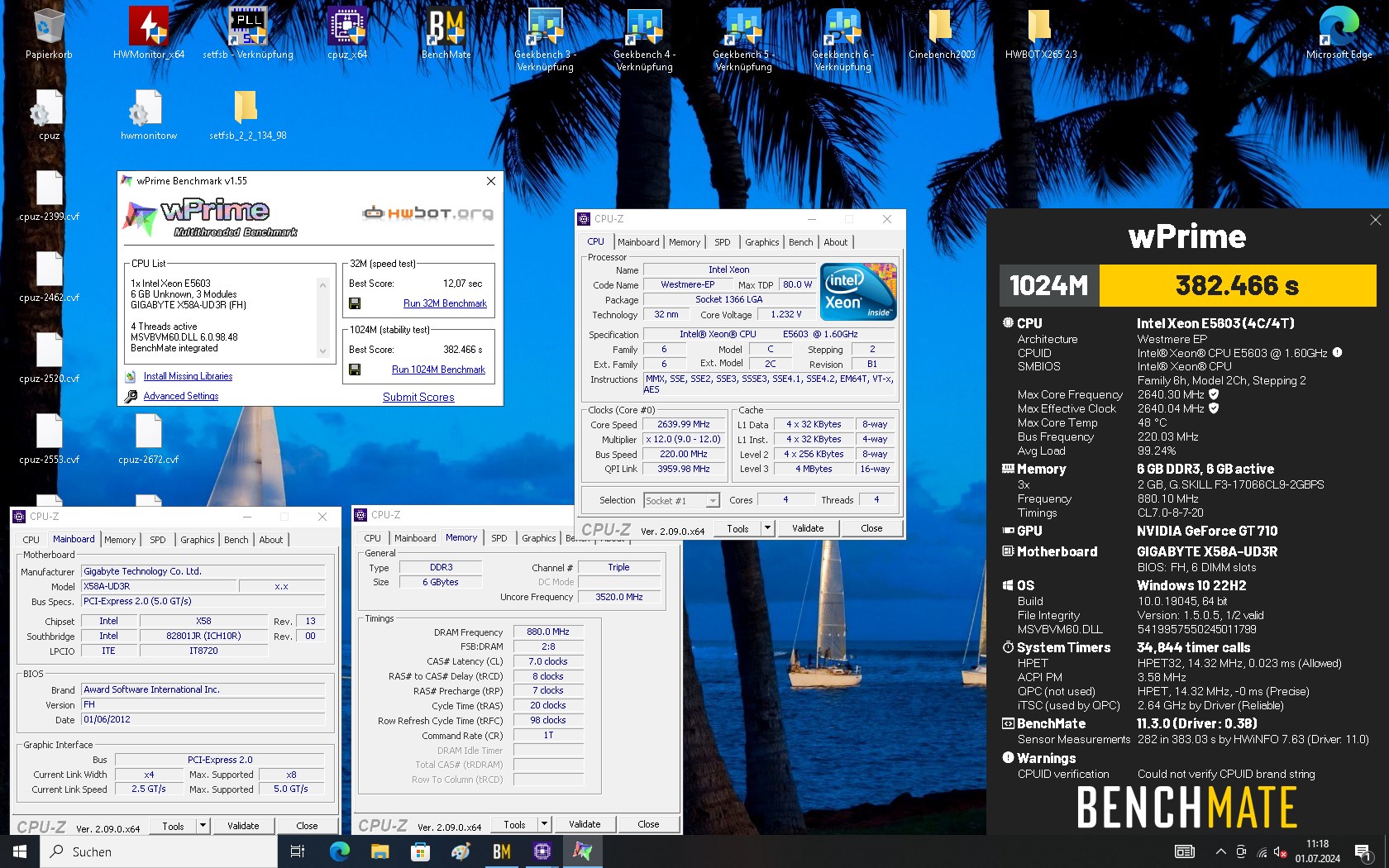Select cpuz-2672.cvf file icon
The image size is (1389, 868).
point(149,438)
